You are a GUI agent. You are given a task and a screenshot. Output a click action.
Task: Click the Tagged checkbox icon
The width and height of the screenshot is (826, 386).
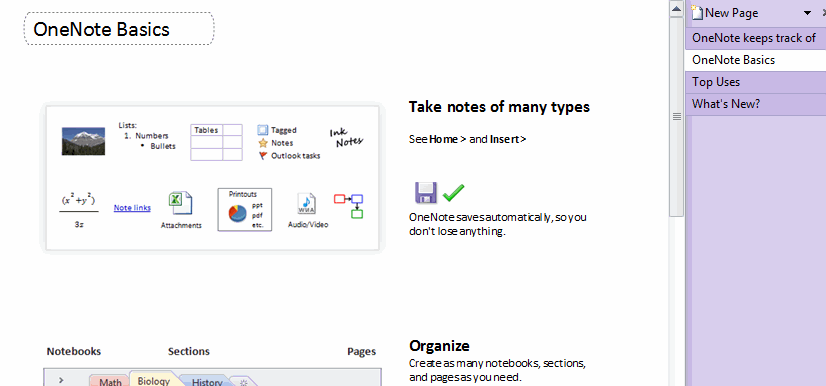pyautogui.click(x=263, y=130)
